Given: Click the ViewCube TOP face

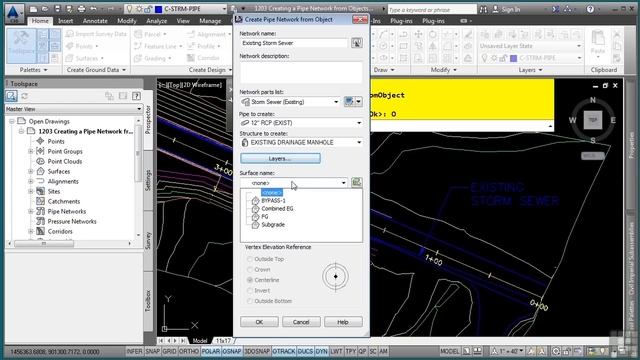Looking at the screenshot, I should (x=593, y=120).
